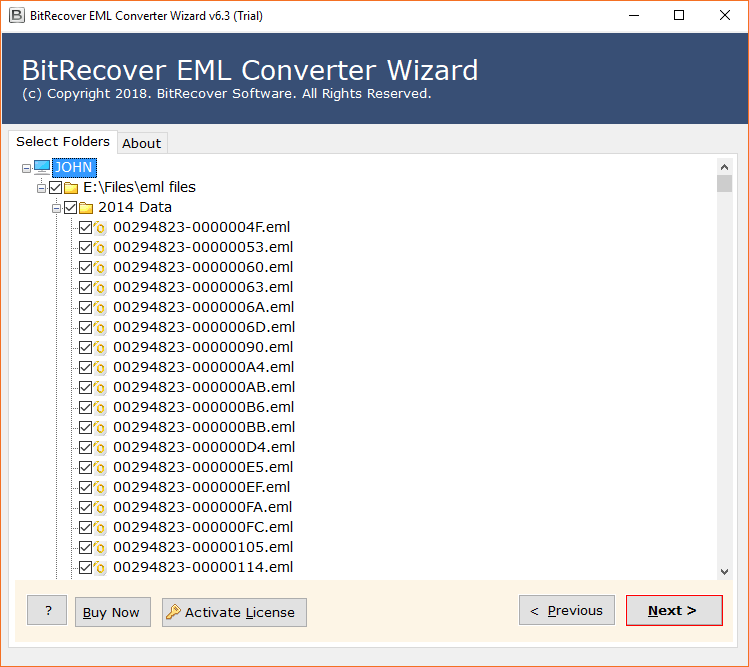The image size is (749, 667).
Task: Select file name 00294823-00000105.eml
Action: (203, 548)
